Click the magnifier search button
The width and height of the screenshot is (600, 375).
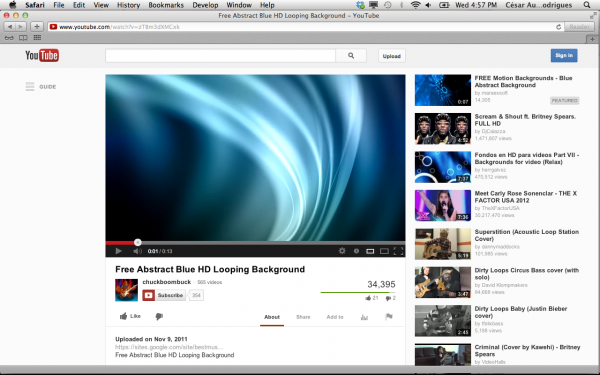[x=351, y=56]
